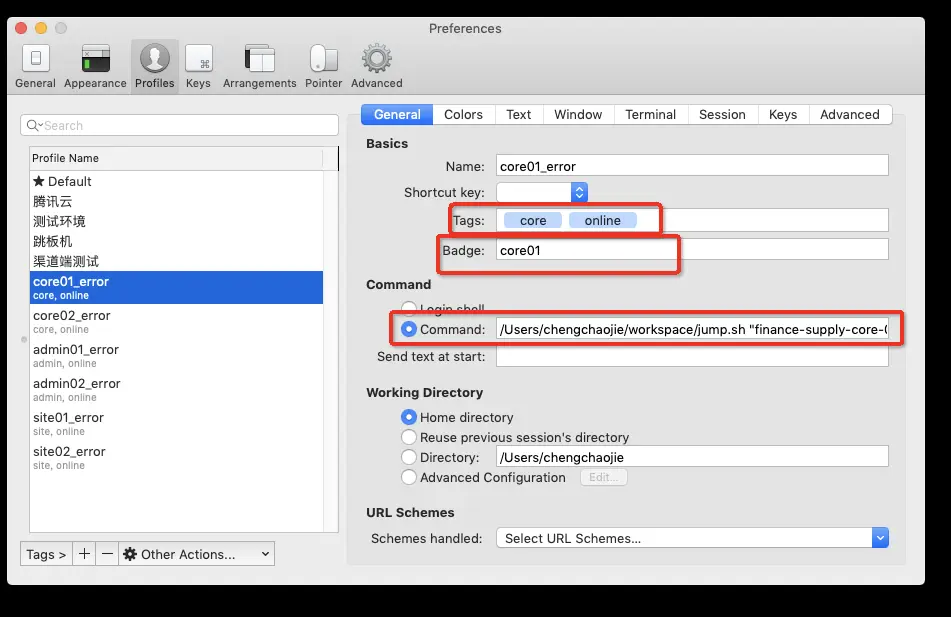Image resolution: width=951 pixels, height=617 pixels.
Task: Choose Home directory radio option
Action: (409, 417)
